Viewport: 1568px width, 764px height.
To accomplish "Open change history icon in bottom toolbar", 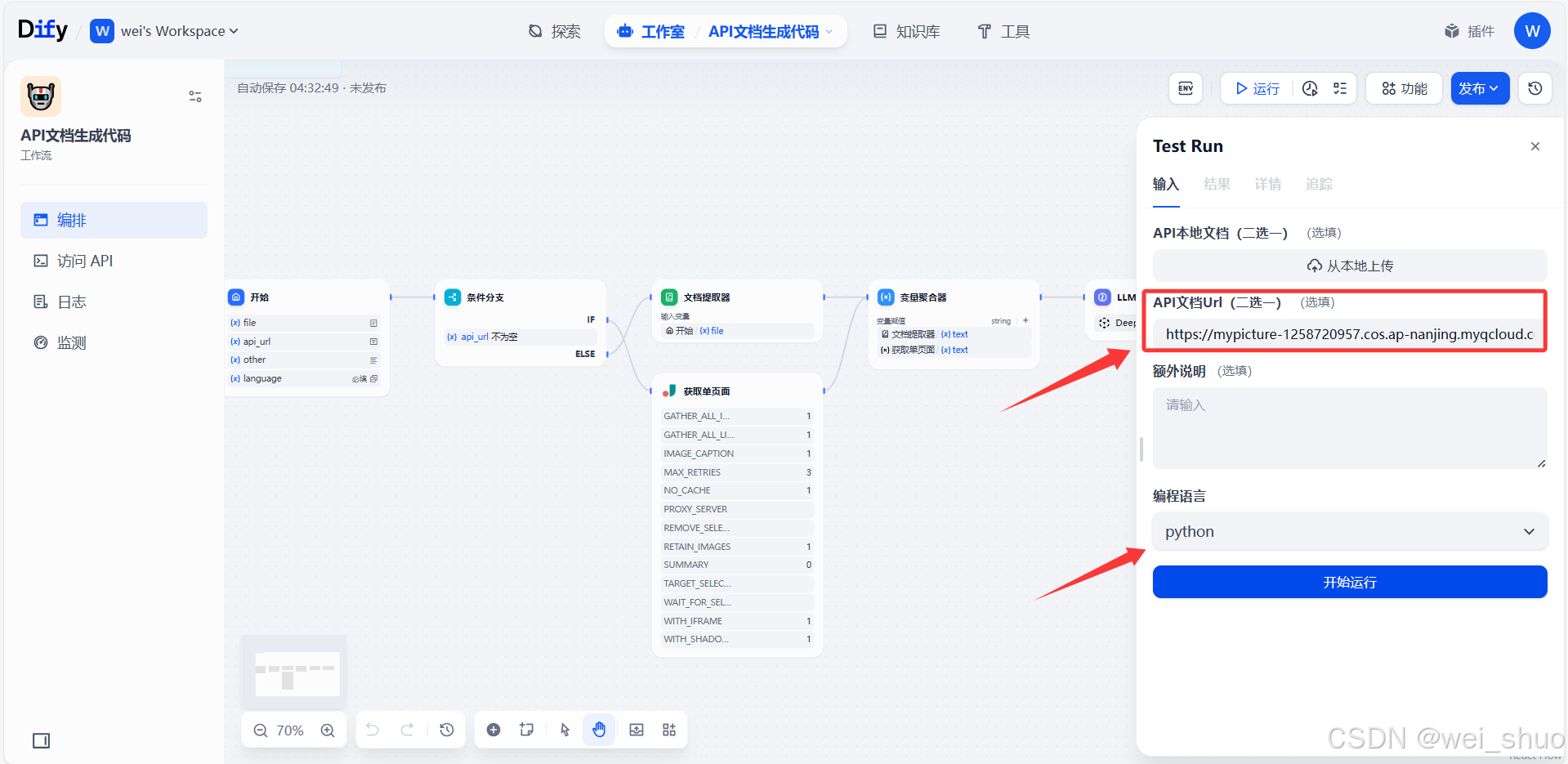I will 447,730.
